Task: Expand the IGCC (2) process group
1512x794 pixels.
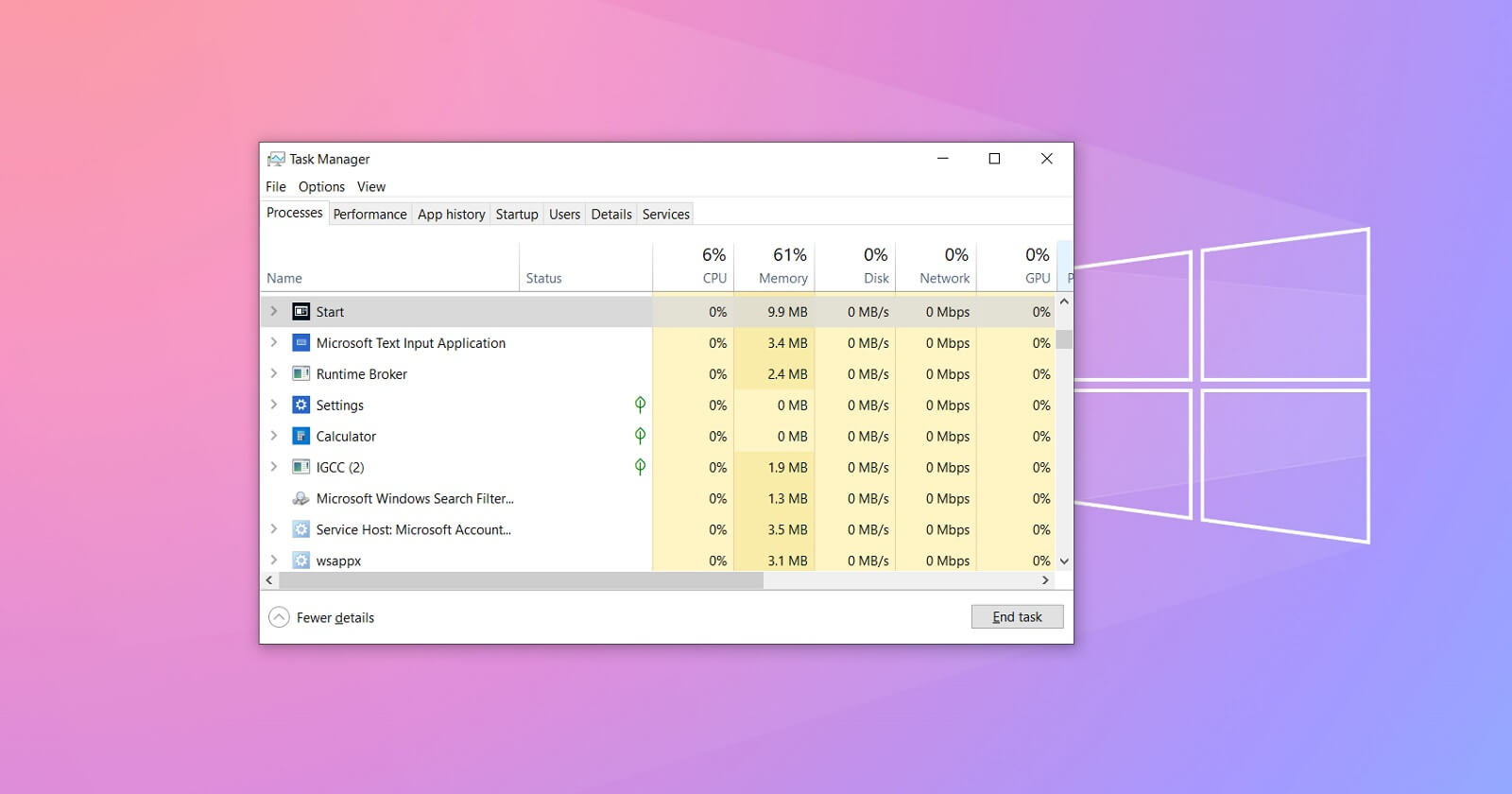Action: (x=274, y=467)
